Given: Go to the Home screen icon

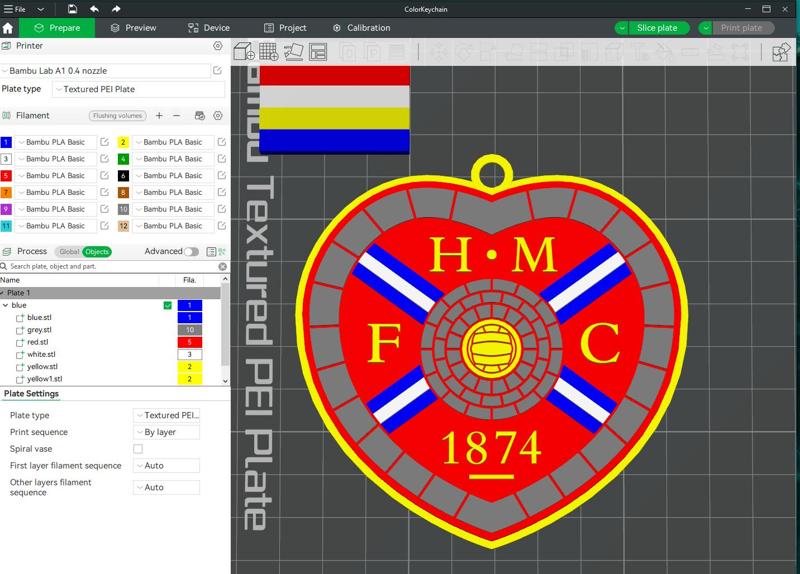Looking at the screenshot, I should point(8,28).
